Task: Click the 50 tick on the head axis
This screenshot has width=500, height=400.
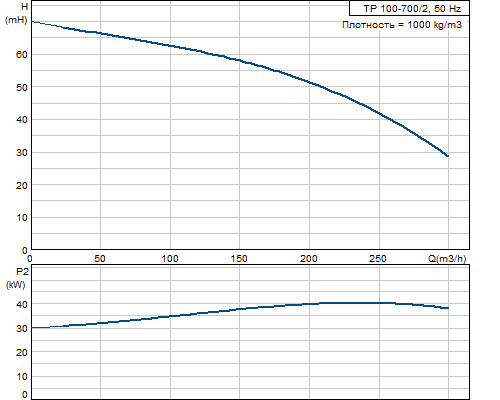Action: click(x=22, y=87)
